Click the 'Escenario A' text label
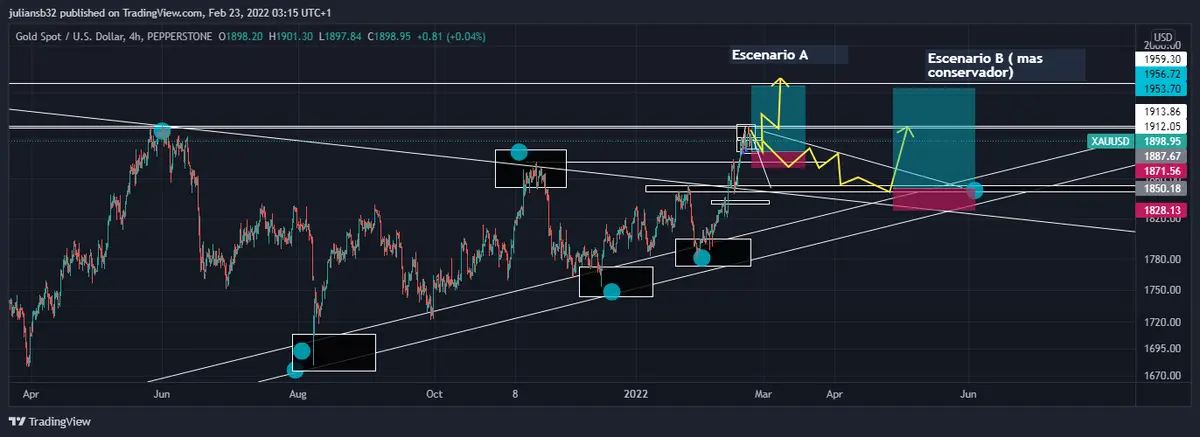The image size is (1200, 437). 770,56
